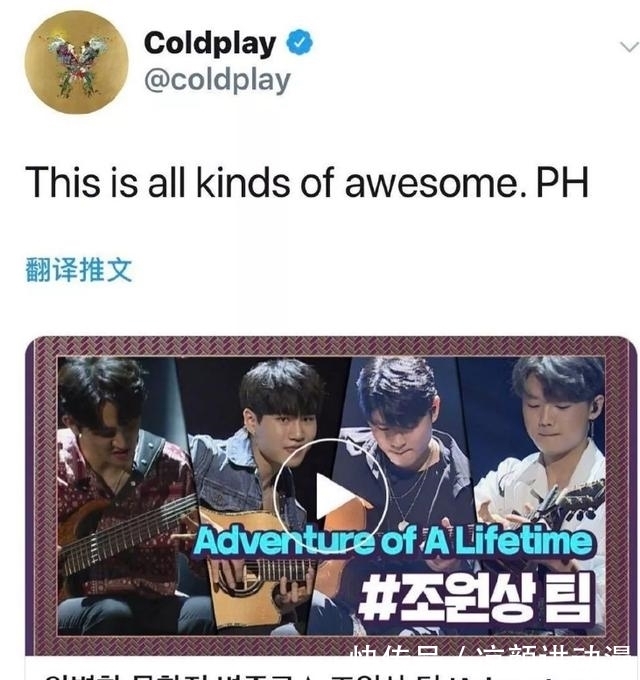The width and height of the screenshot is (640, 680).
Task: Click the bass guitarist in patterned shirt
Action: 121,494
